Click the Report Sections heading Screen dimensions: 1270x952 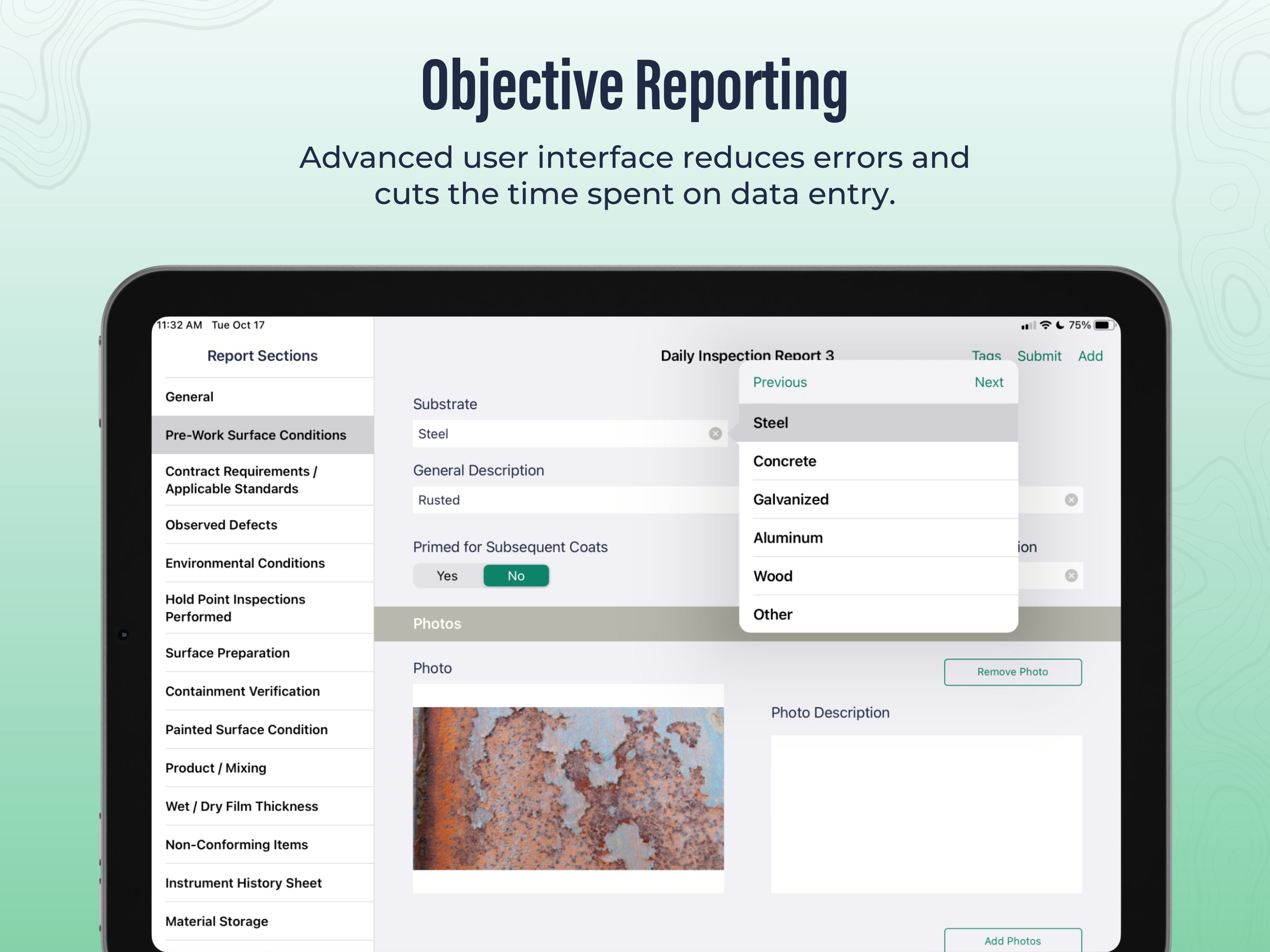pos(262,356)
